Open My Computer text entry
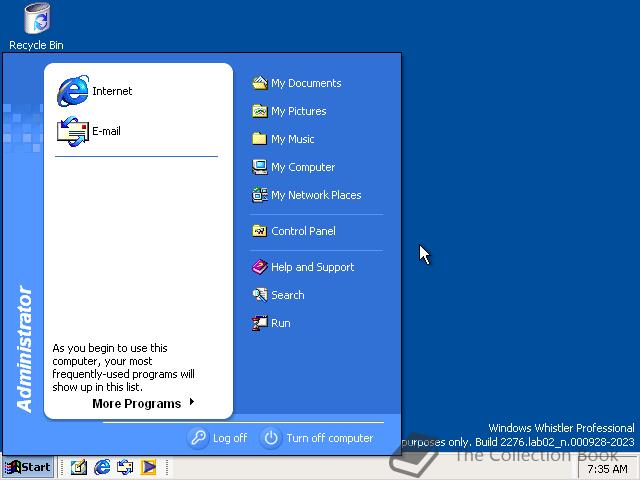The height and width of the screenshot is (480, 640). (x=303, y=167)
